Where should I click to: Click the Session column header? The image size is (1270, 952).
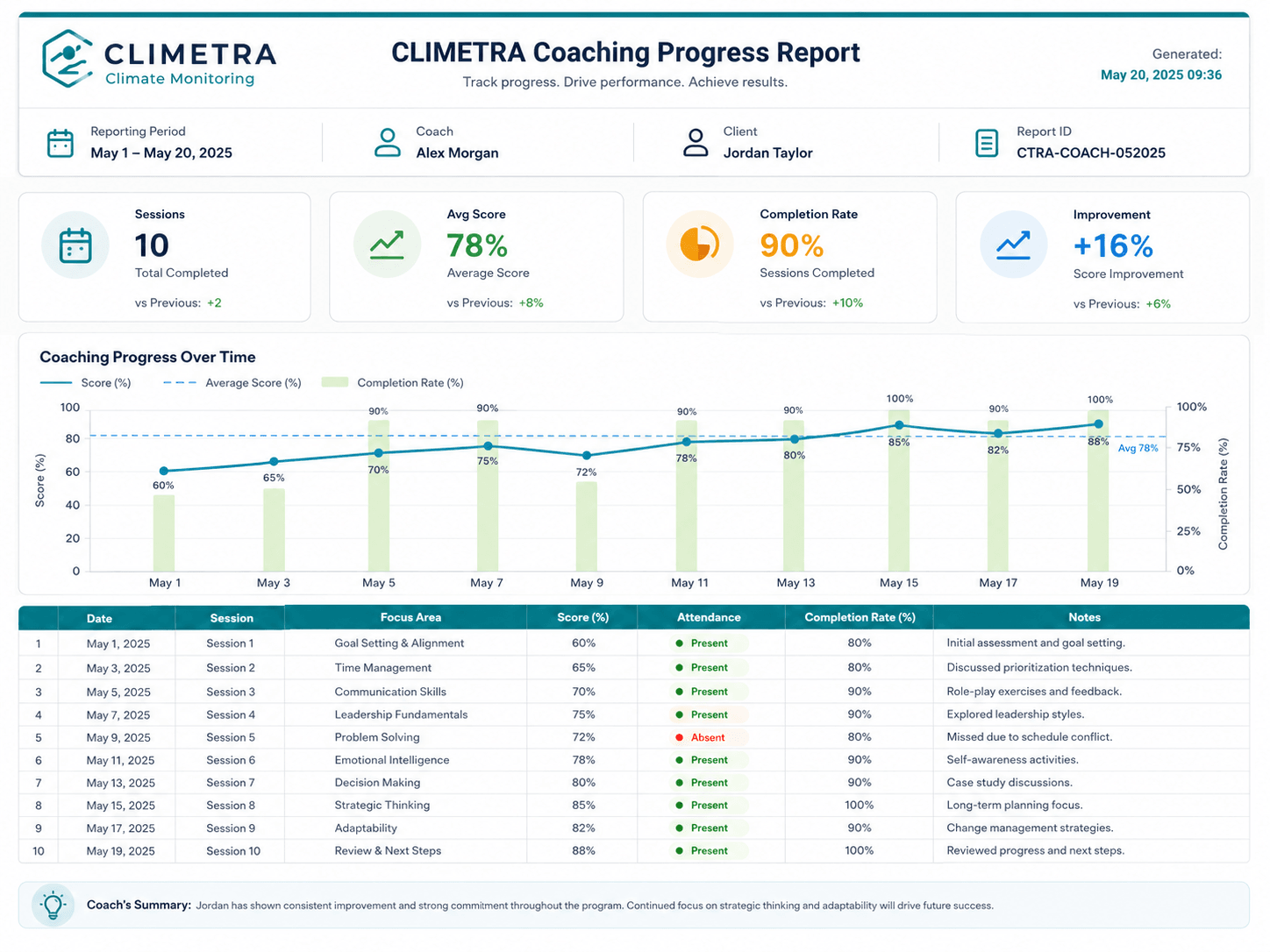point(232,618)
